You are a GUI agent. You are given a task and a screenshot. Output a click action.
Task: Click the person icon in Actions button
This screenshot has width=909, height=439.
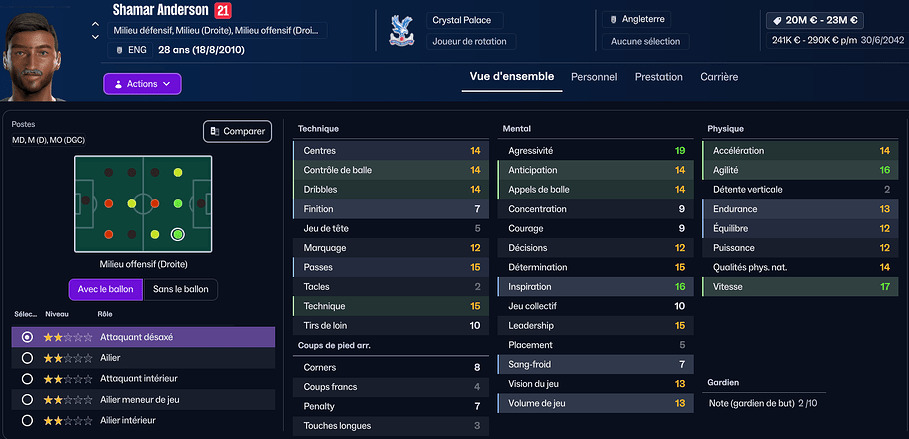118,84
